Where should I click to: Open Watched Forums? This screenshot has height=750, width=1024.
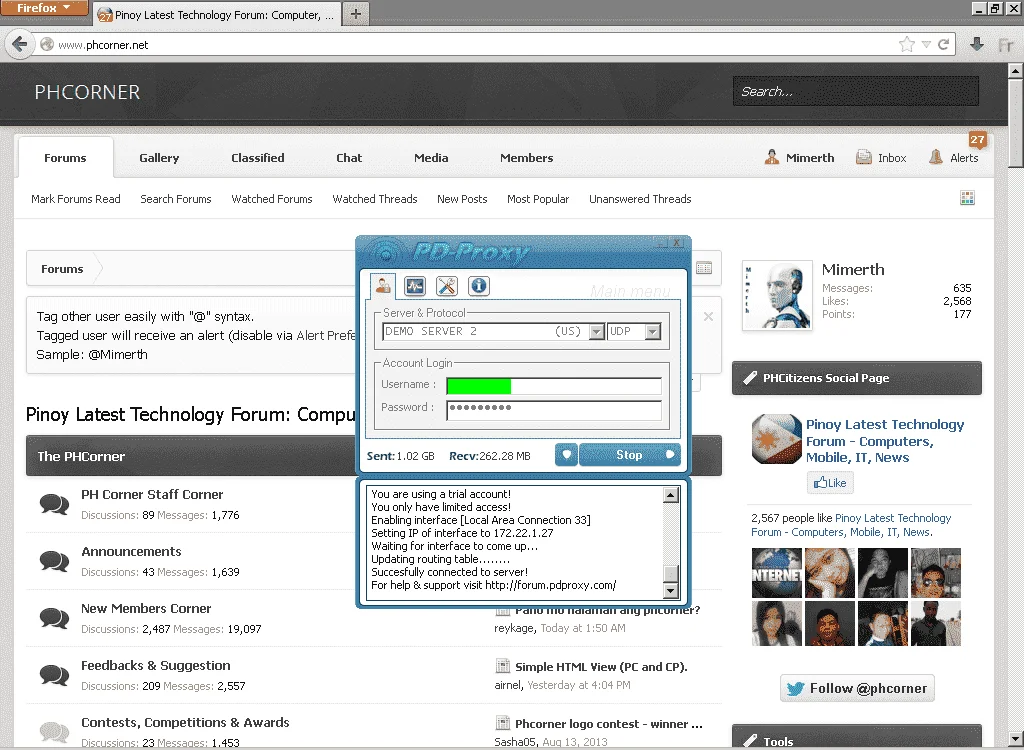[272, 199]
